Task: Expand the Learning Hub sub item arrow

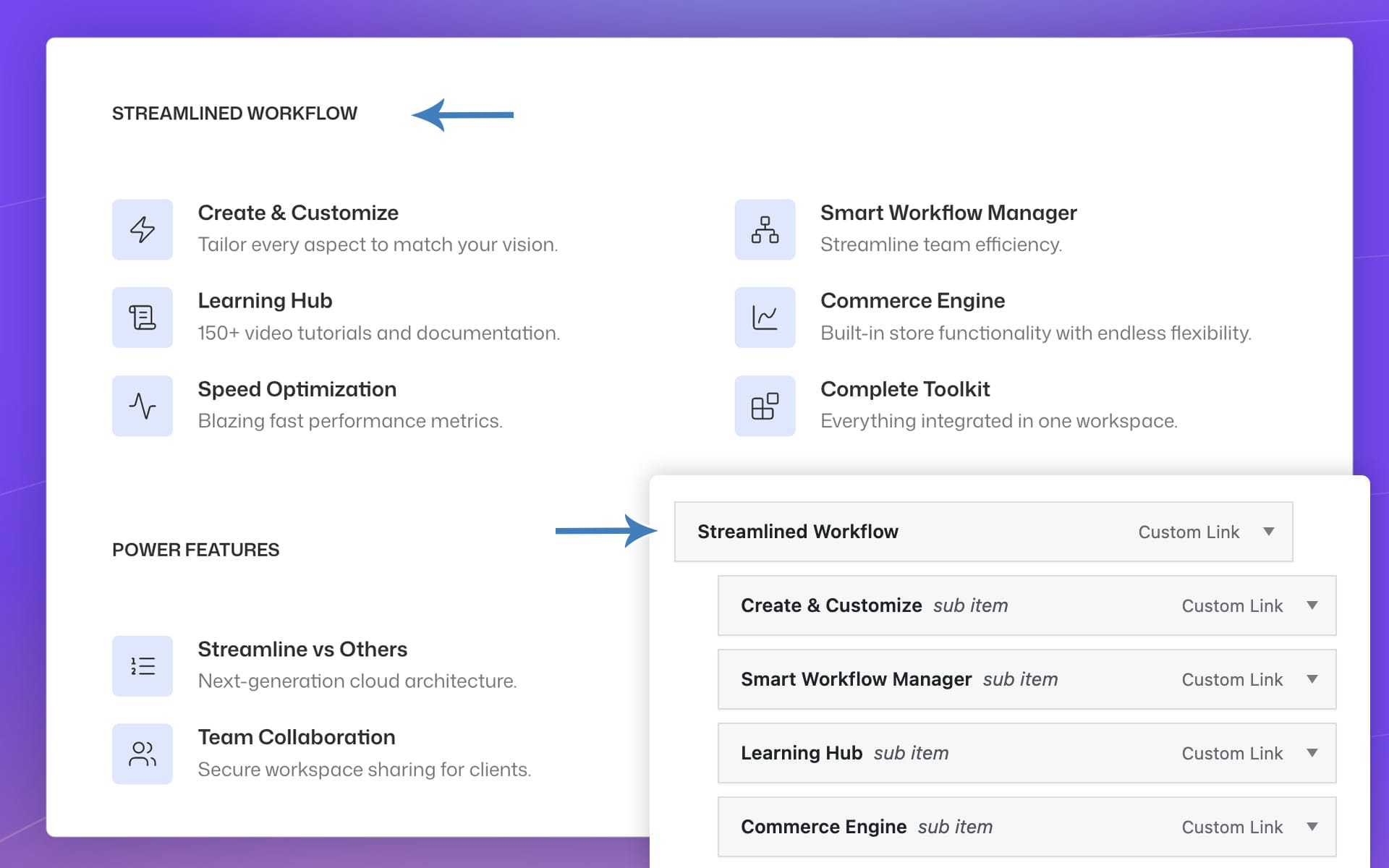Action: [1312, 753]
